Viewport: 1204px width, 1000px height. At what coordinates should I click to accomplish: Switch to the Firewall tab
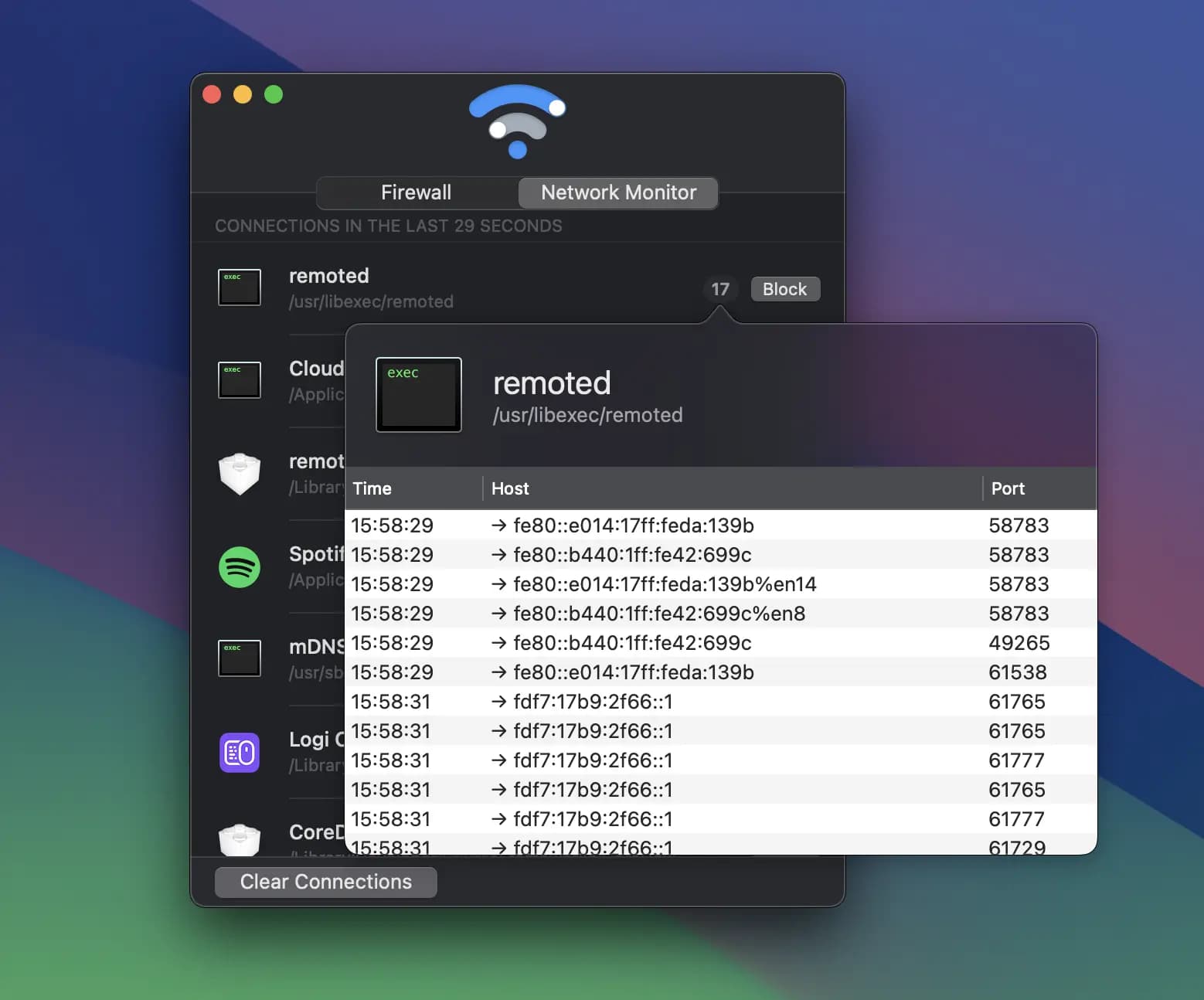coord(417,192)
